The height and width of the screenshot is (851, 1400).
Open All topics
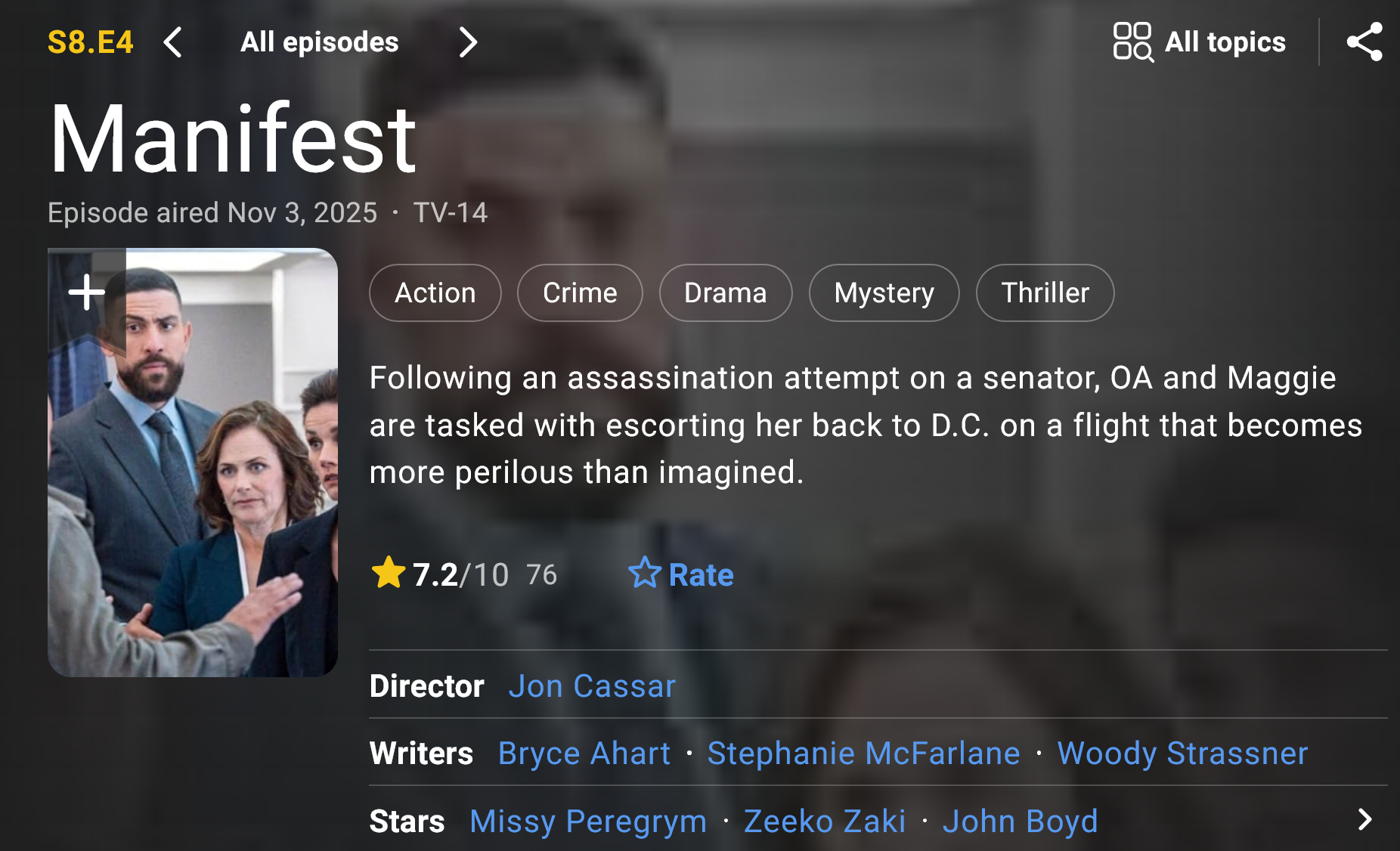[x=1225, y=42]
